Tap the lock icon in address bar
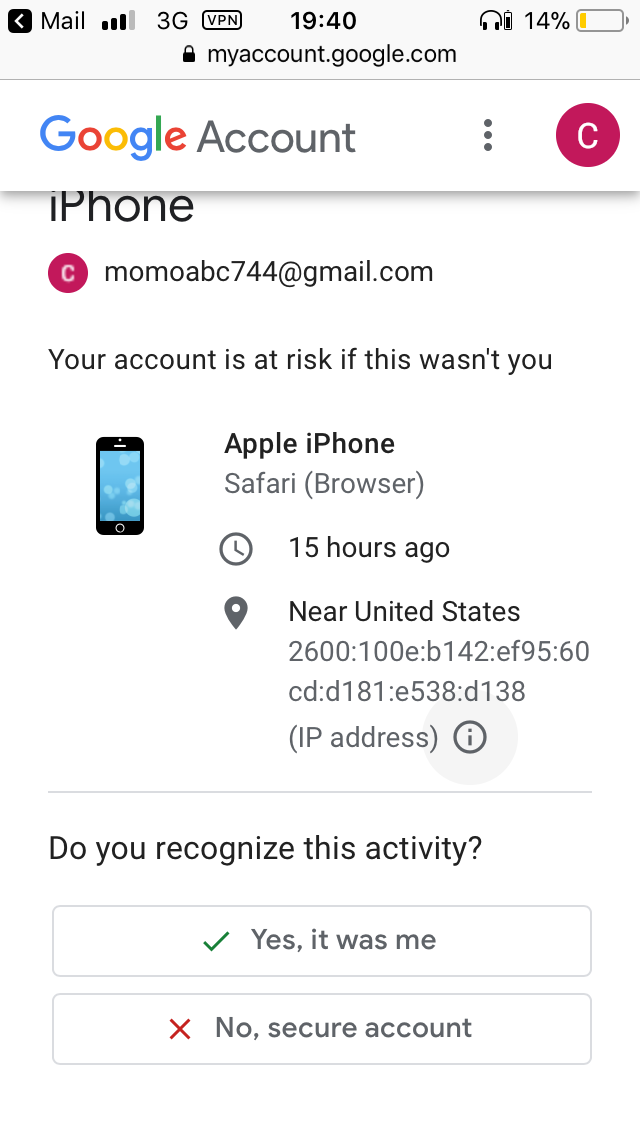640x1136 pixels. (x=189, y=54)
